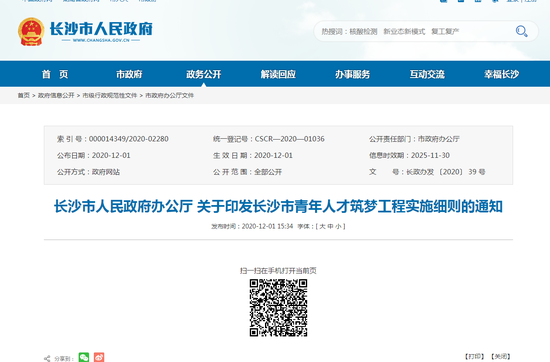Open the 政务公开 navigation menu item
The image size is (550, 362).
(203, 74)
